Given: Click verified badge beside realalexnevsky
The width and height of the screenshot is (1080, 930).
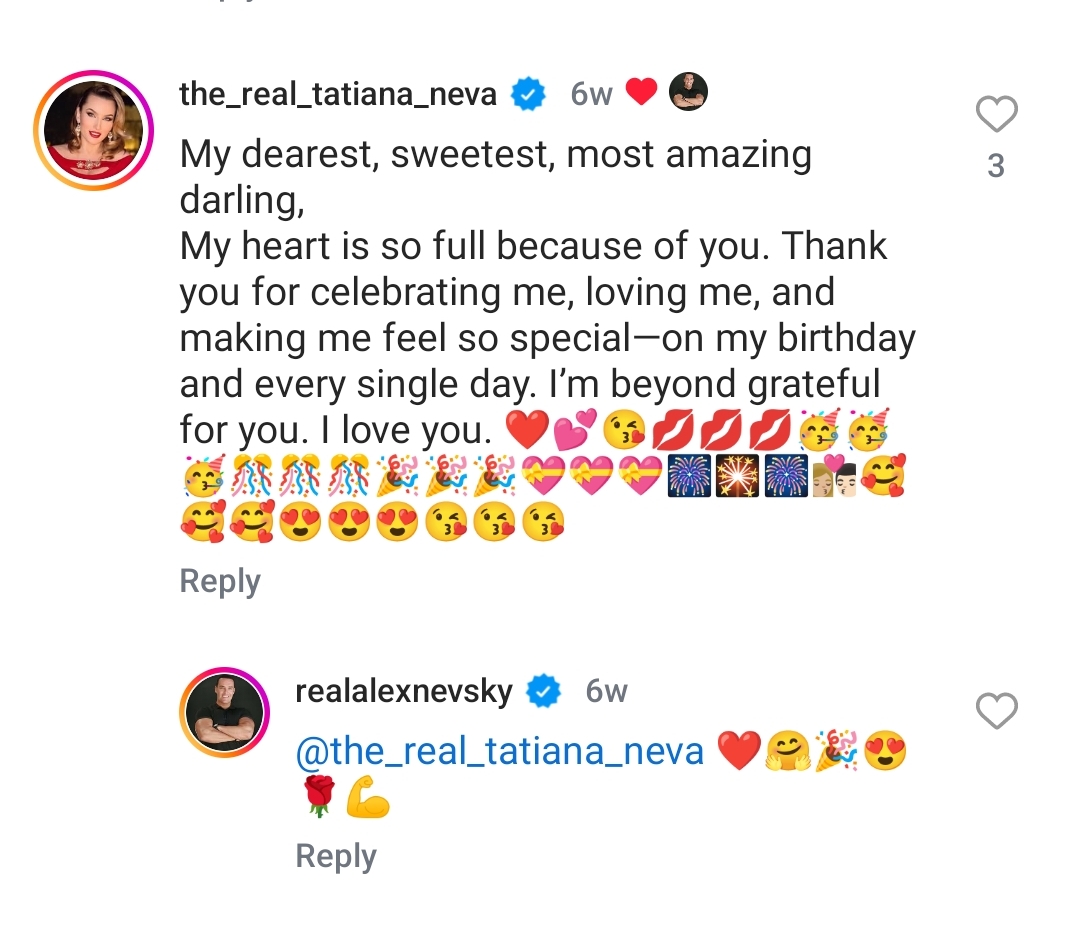Looking at the screenshot, I should (x=544, y=691).
